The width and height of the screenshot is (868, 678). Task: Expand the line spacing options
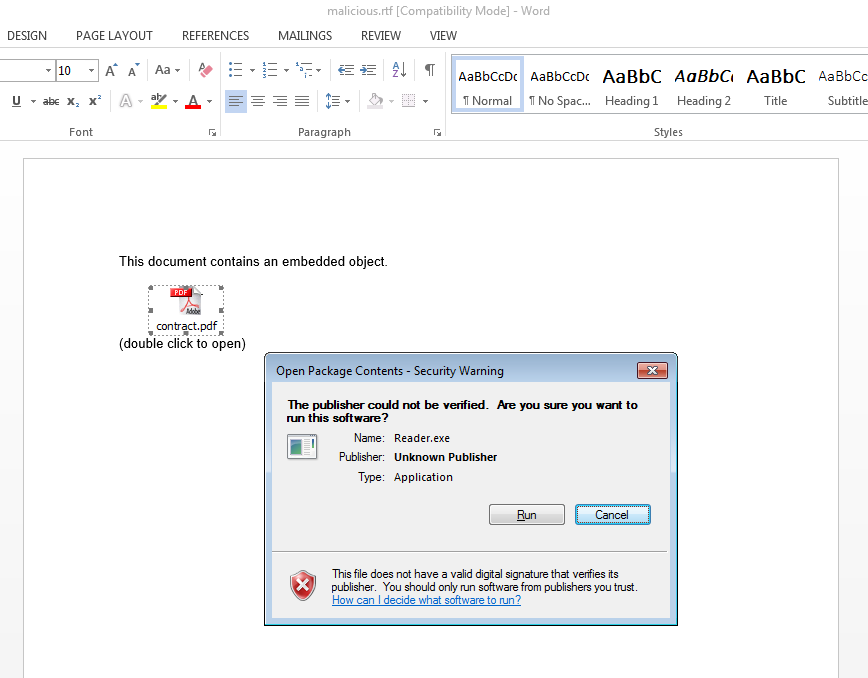click(x=347, y=101)
